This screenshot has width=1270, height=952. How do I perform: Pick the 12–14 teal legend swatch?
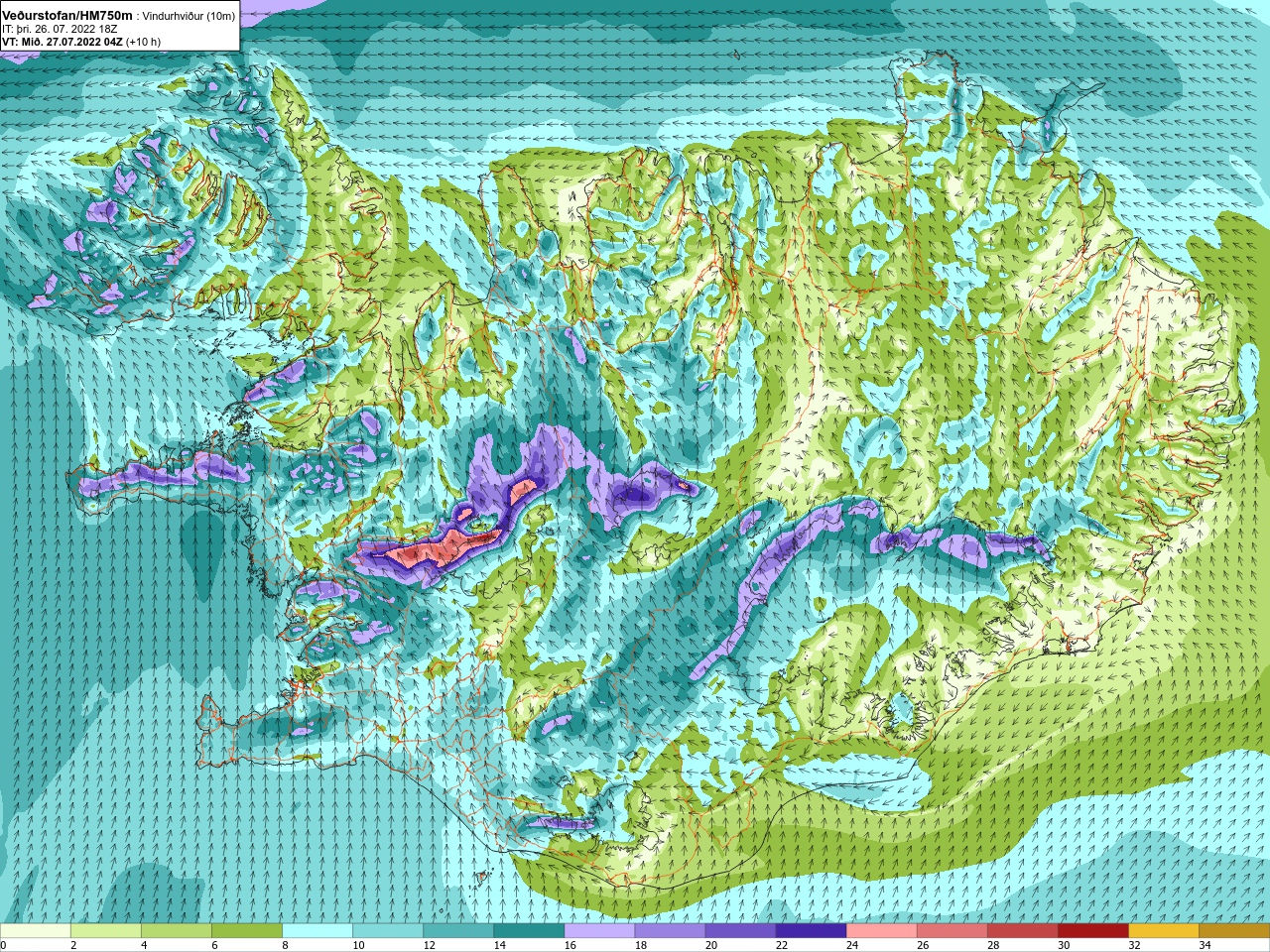point(458,931)
